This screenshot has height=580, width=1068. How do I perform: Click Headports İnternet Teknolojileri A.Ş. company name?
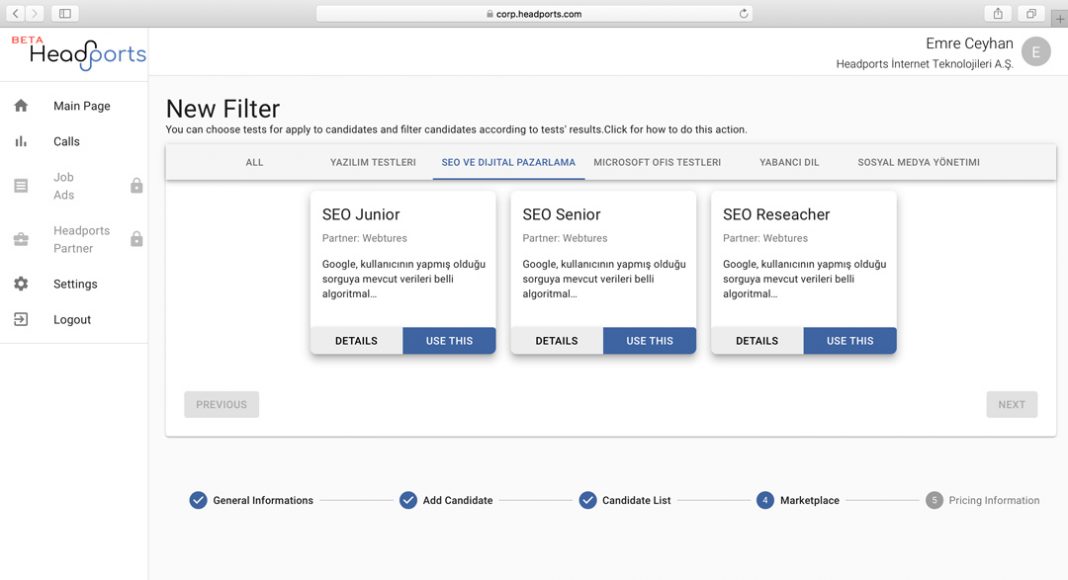tap(924, 64)
